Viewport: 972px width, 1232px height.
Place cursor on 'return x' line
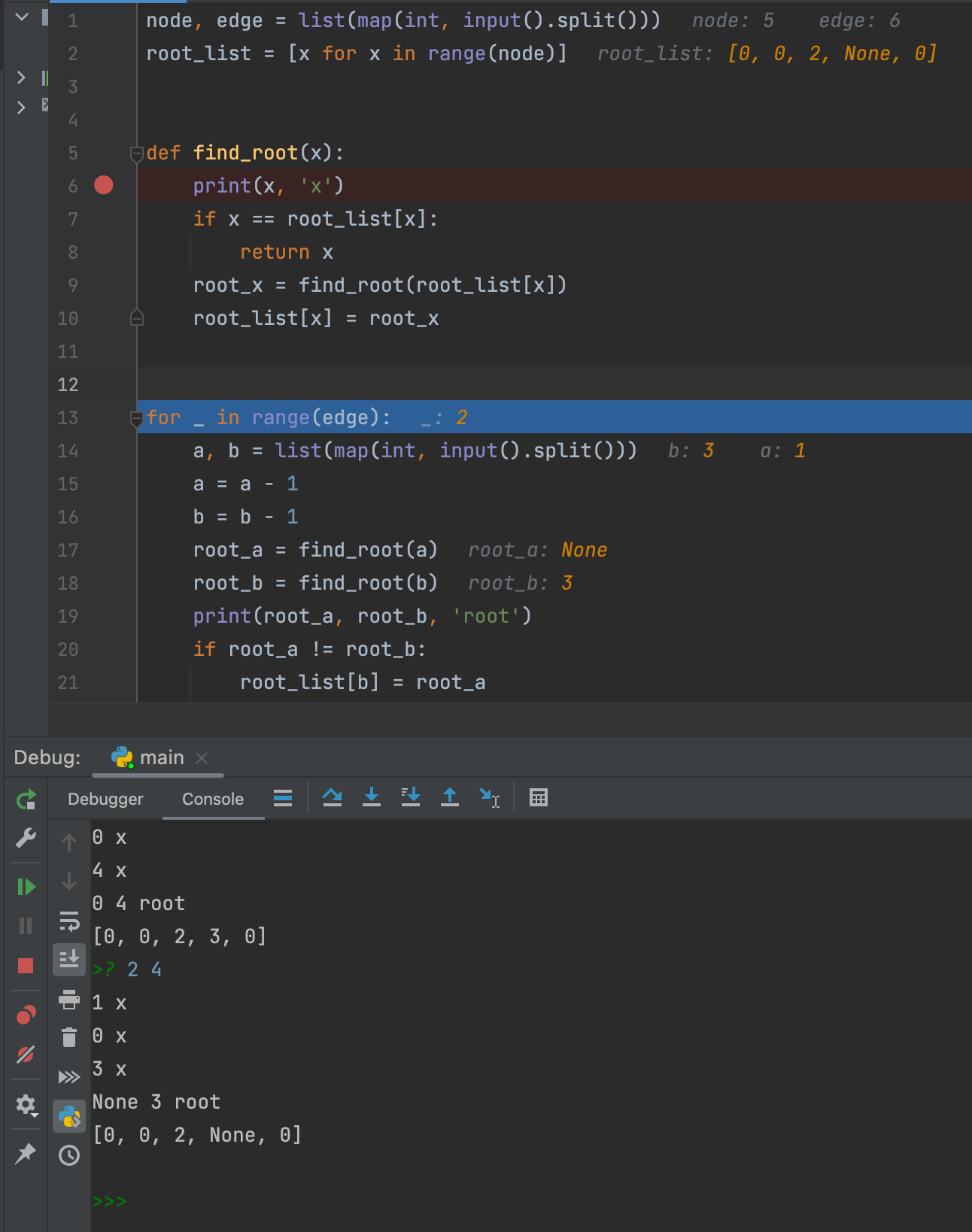click(287, 252)
